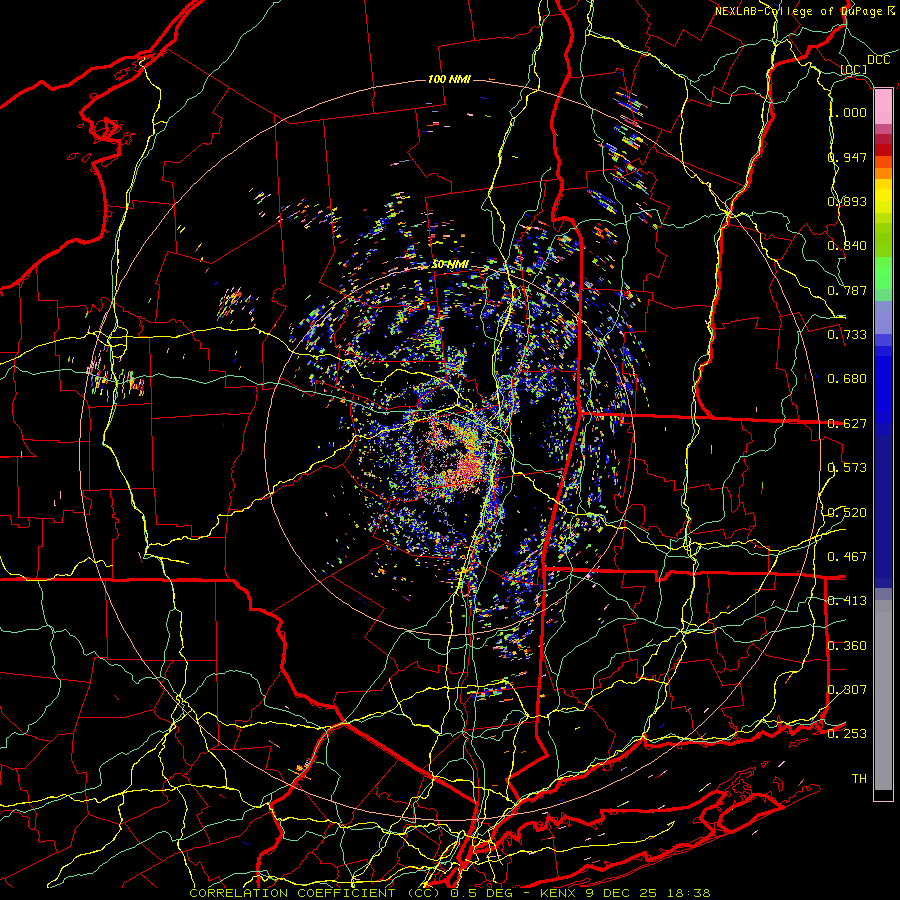Click the pink top segment of color bar
The image size is (900, 900).
[883, 107]
